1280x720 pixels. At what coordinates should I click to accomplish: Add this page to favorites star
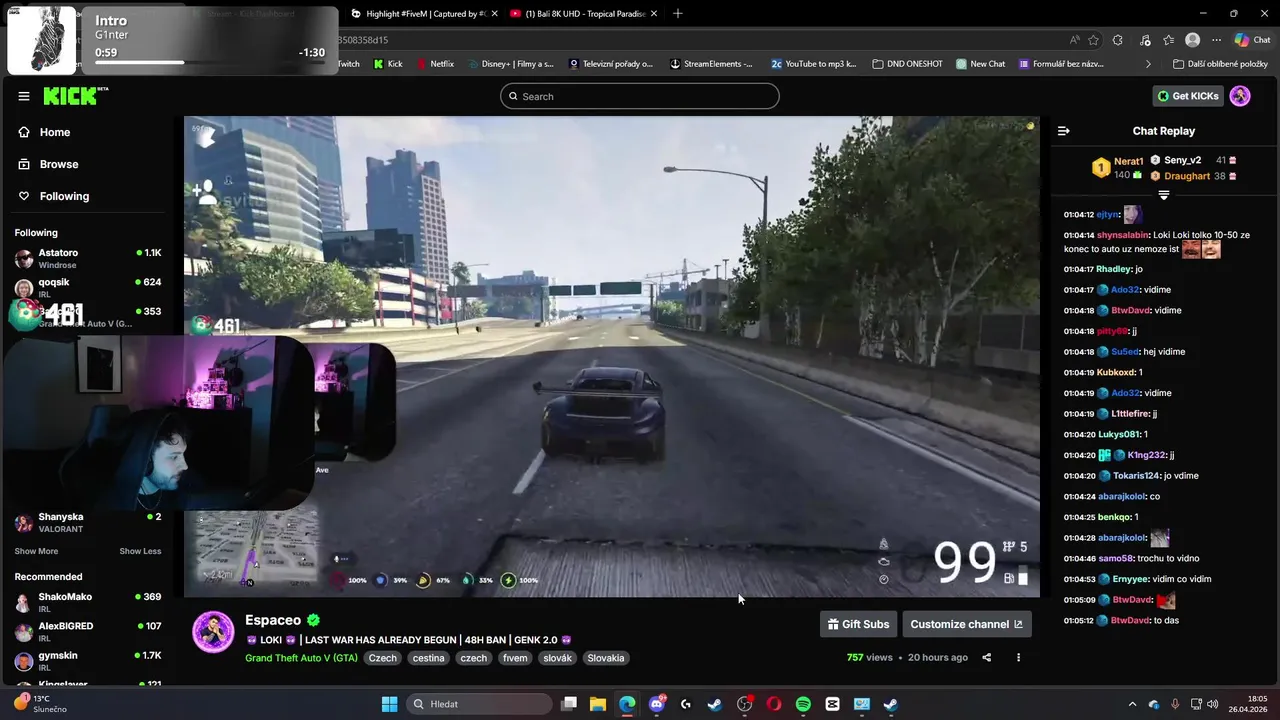point(1094,40)
